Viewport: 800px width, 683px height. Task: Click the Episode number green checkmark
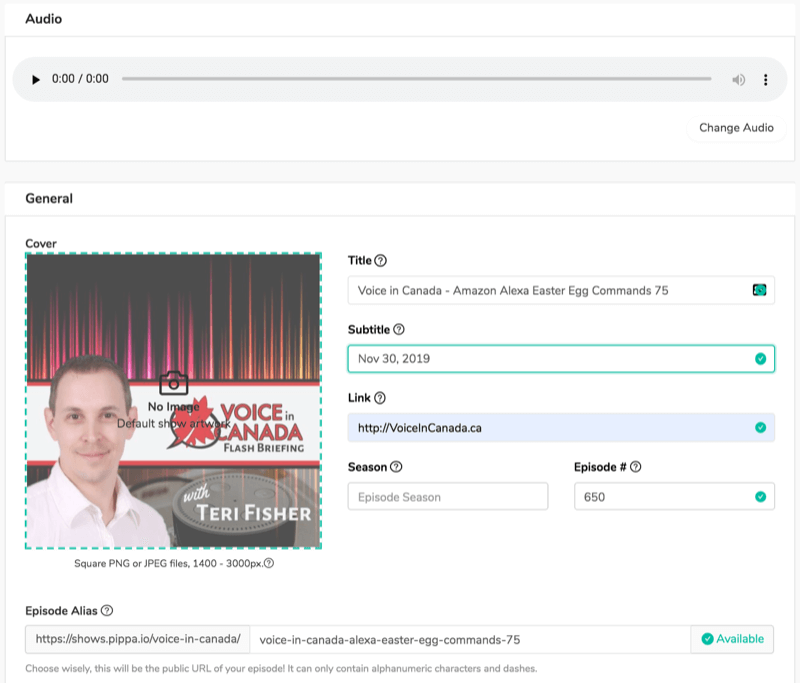pos(760,496)
